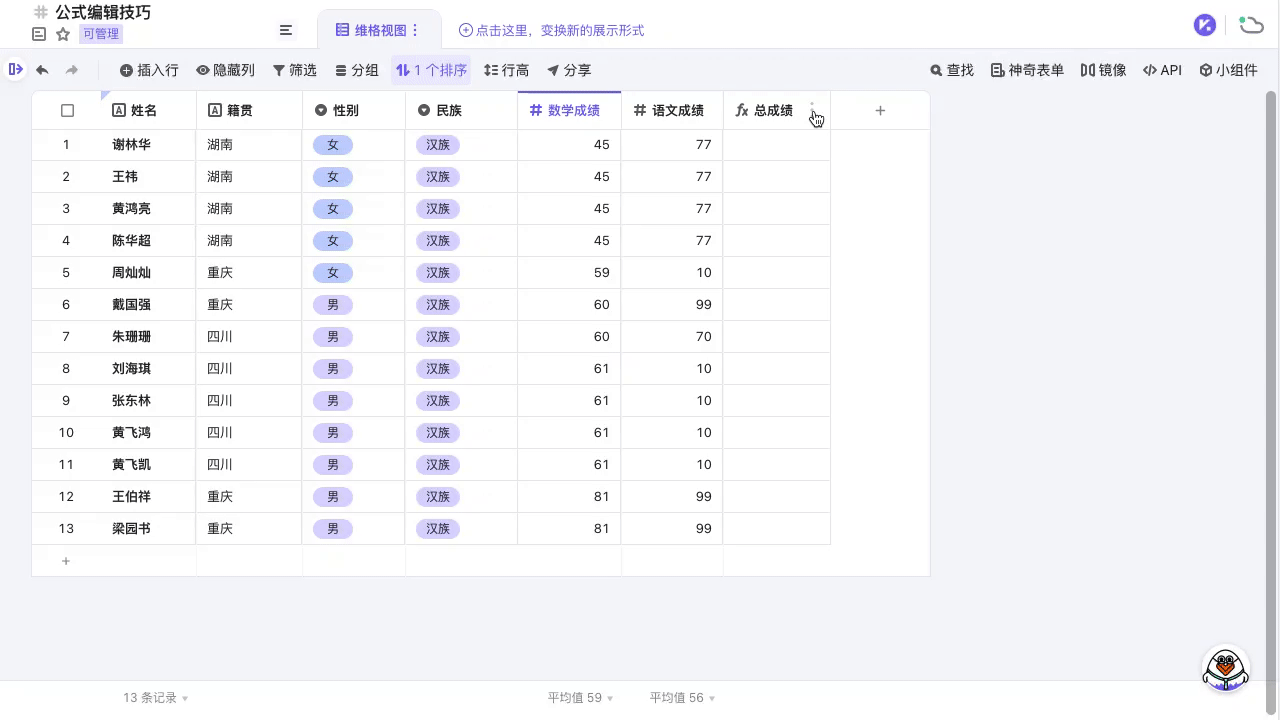Select all rows via the header checkbox
This screenshot has height=720, width=1280.
coord(67,110)
